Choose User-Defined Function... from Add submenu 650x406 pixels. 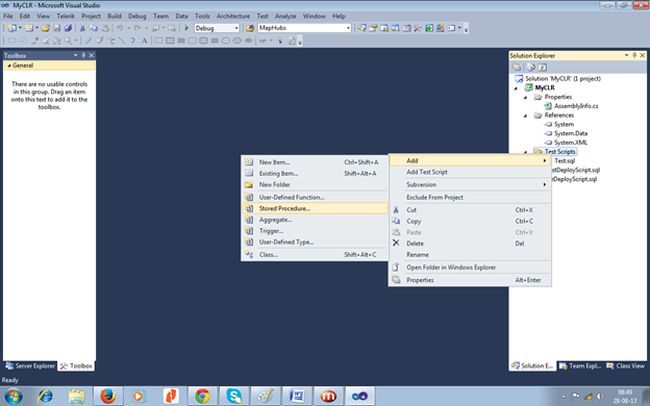tap(315, 197)
